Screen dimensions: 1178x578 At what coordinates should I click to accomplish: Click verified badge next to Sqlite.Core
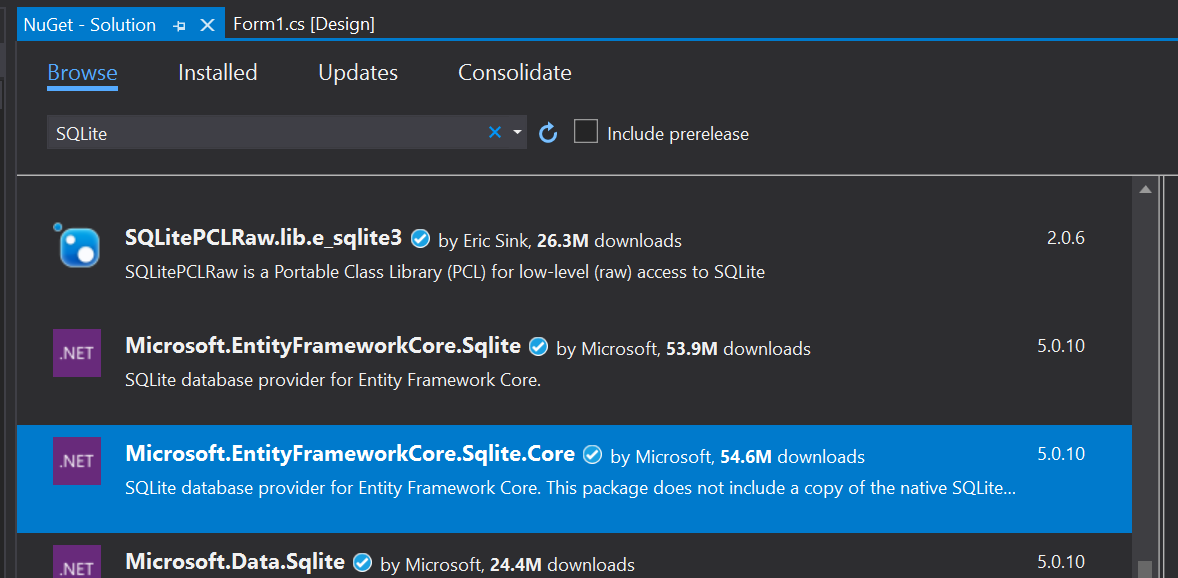click(x=593, y=455)
